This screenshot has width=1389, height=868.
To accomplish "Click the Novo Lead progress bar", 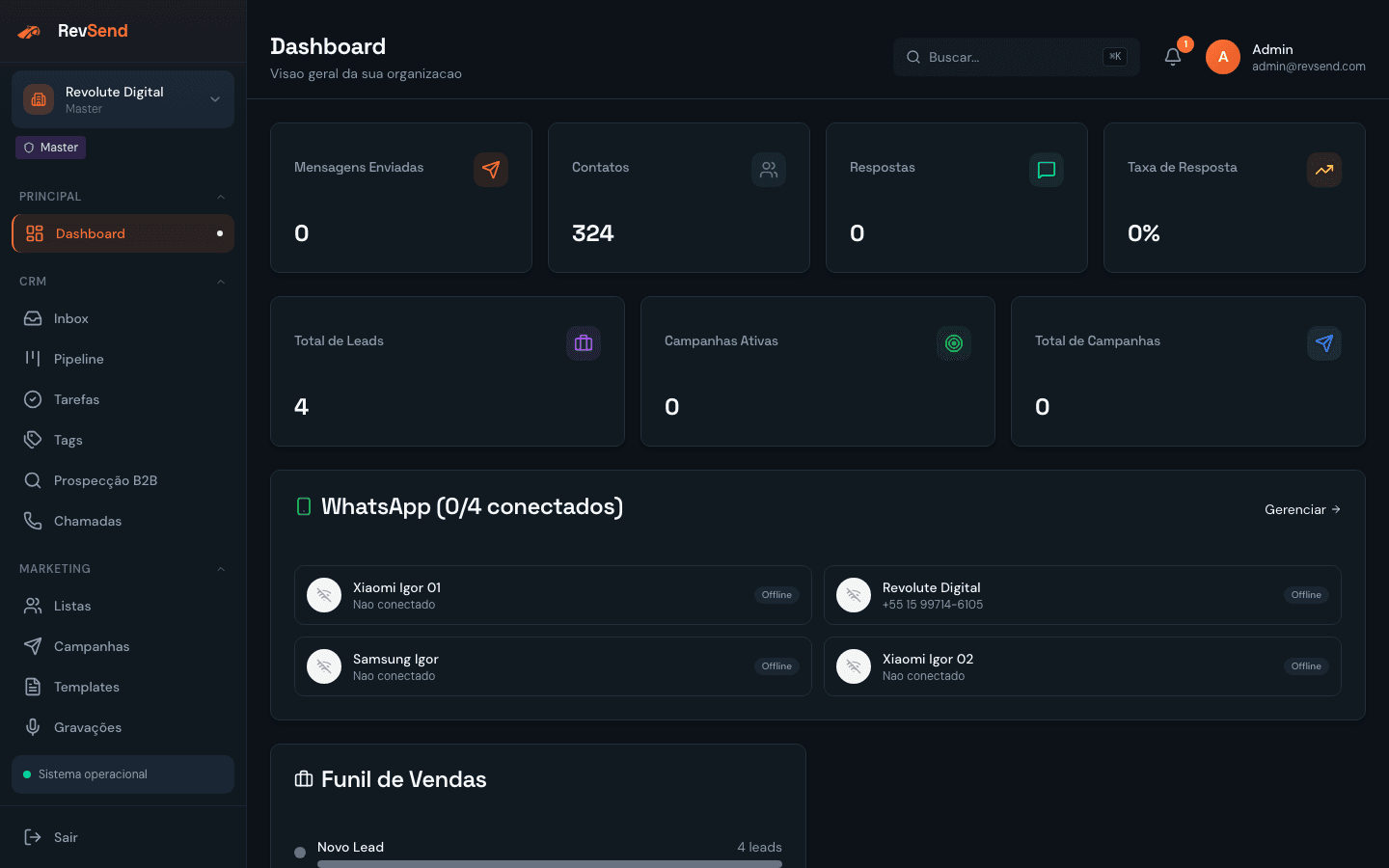I will [x=550, y=864].
